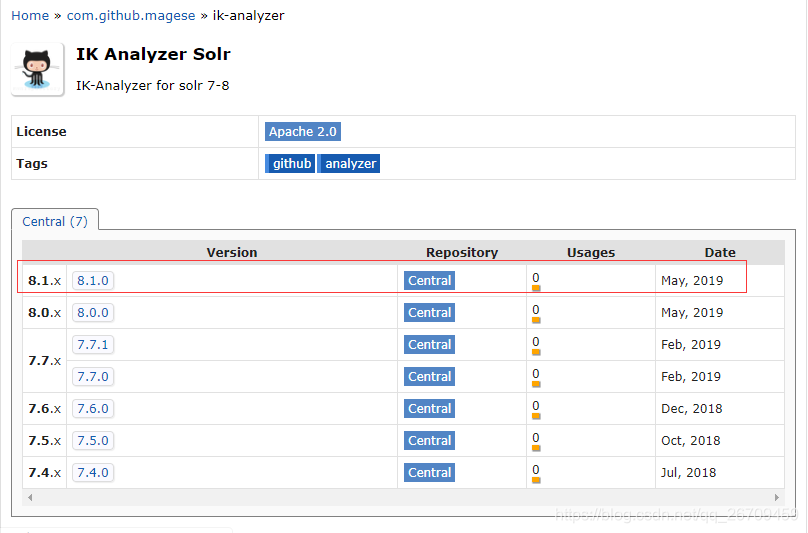Click the usage bar icon for 8.0.0
This screenshot has width=808, height=533.
(536, 320)
